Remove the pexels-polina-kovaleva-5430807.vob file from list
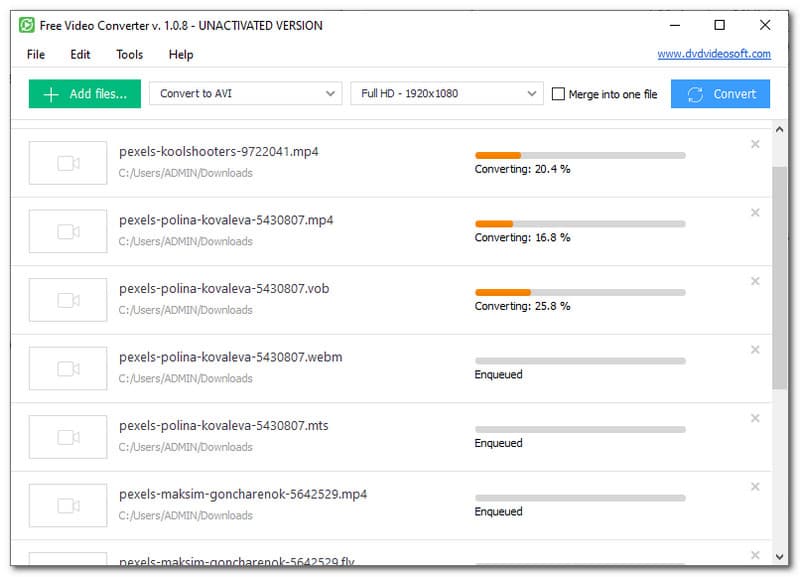Image resolution: width=800 pixels, height=577 pixels. [x=755, y=281]
